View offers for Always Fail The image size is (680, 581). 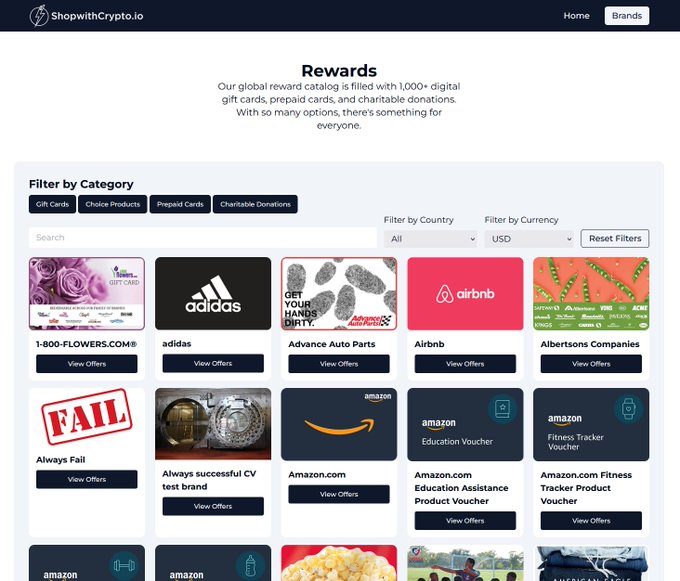pos(87,480)
